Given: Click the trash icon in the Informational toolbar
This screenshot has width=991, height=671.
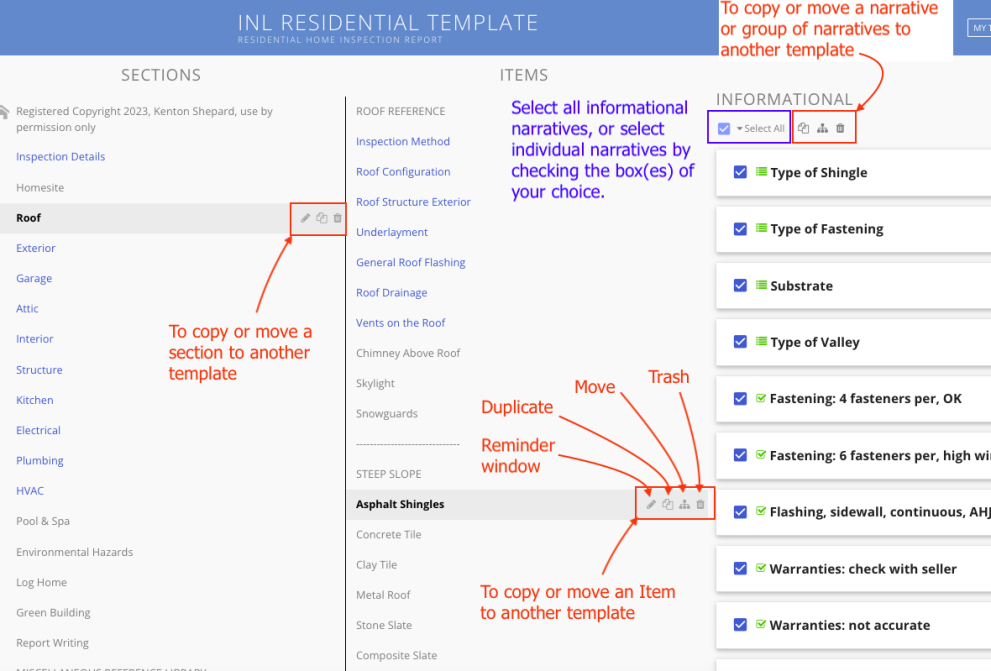Looking at the screenshot, I should click(841, 127).
